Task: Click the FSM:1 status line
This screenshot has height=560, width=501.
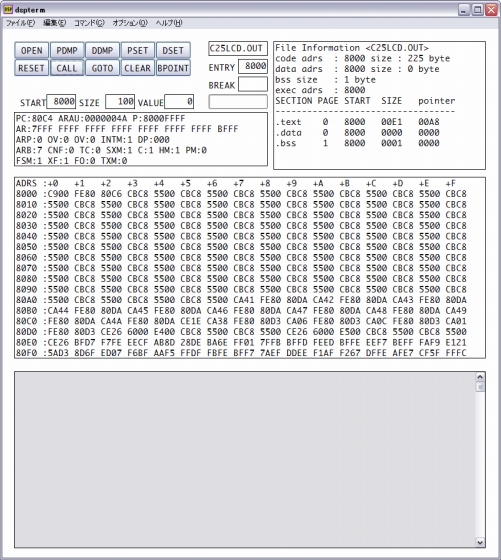Action: tap(71, 161)
